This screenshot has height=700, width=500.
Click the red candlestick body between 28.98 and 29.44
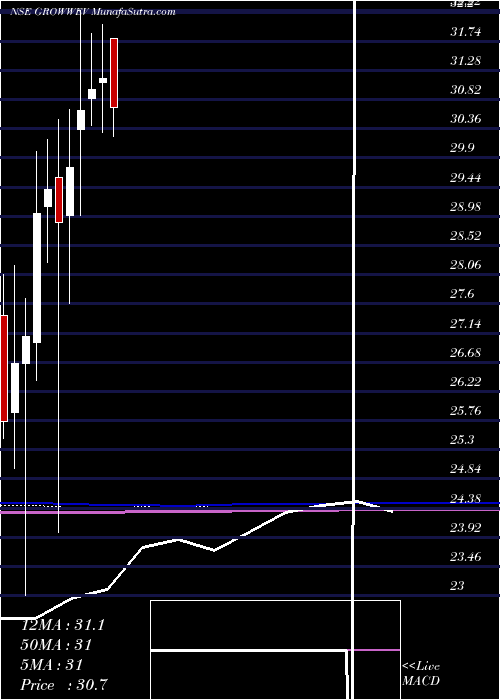pyautogui.click(x=59, y=200)
